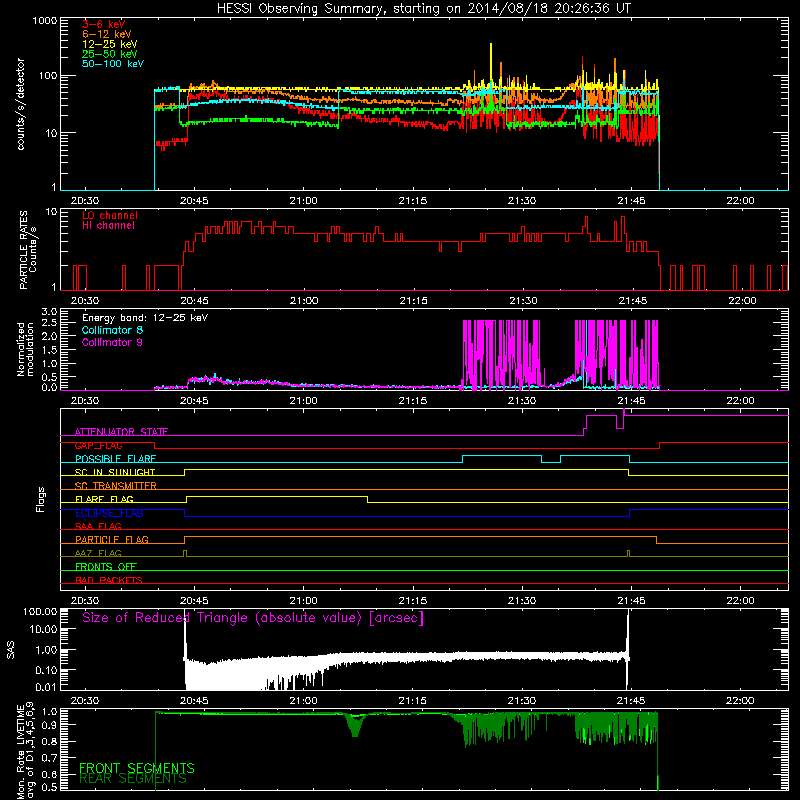Select the 3-6 keV legend label
The width and height of the screenshot is (800, 800).
(x=104, y=24)
